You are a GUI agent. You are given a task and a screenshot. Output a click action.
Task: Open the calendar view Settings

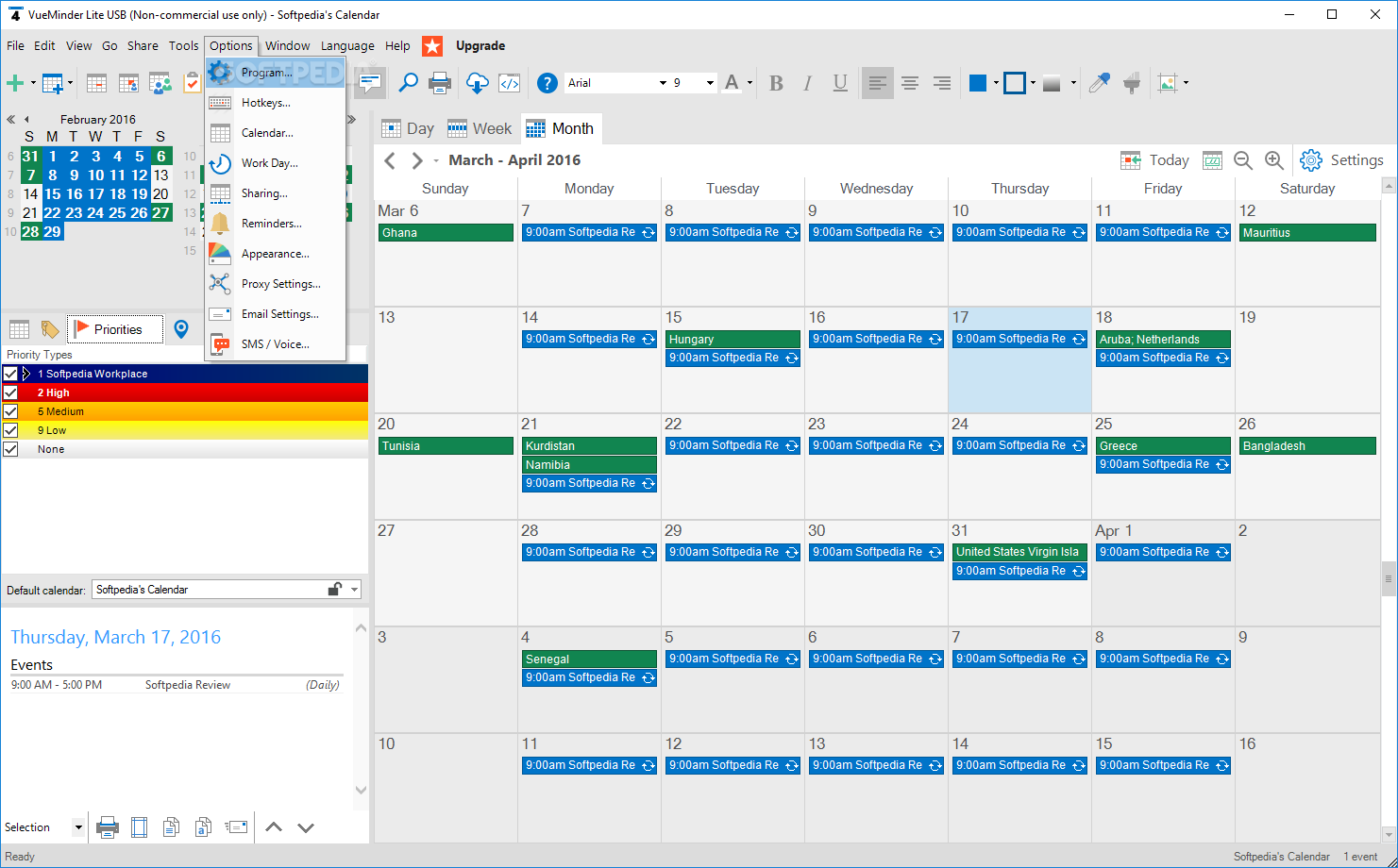tap(1341, 160)
